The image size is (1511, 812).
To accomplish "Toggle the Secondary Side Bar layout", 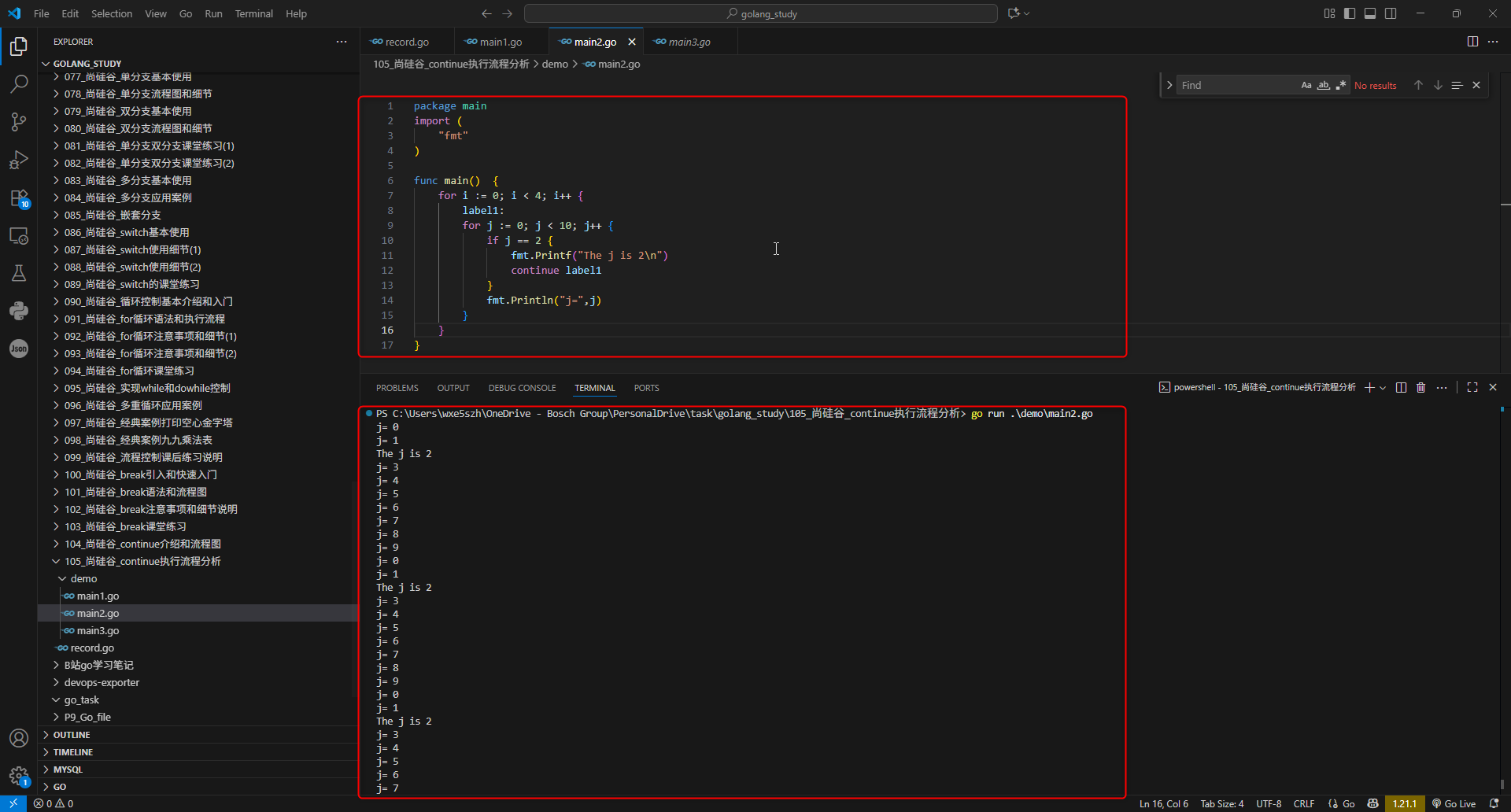I will point(1391,13).
